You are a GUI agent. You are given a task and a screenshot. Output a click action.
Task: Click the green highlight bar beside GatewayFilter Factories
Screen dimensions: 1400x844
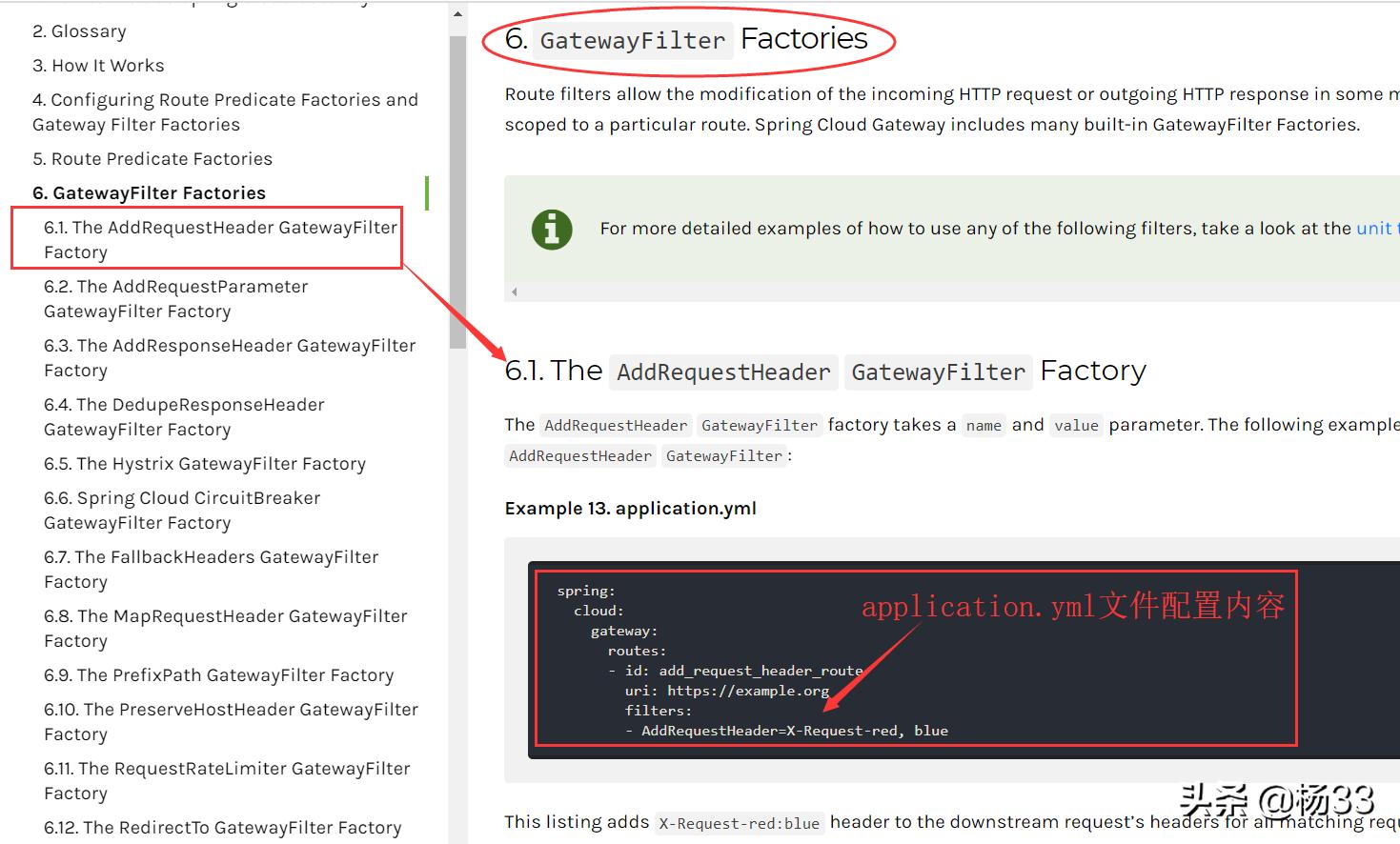click(427, 192)
